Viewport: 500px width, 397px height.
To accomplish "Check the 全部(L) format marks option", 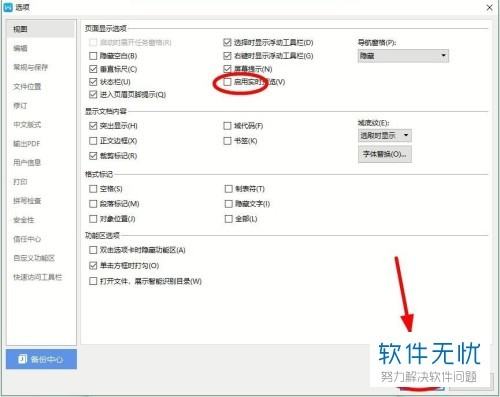I will coord(228,219).
